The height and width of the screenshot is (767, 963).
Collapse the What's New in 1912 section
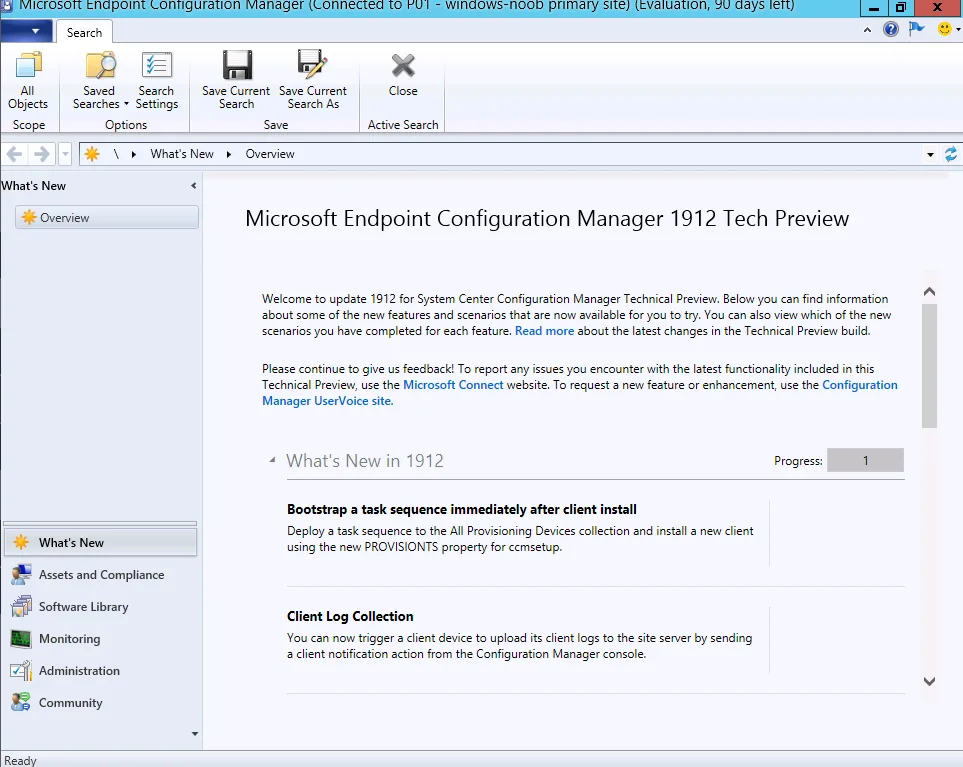coord(272,461)
